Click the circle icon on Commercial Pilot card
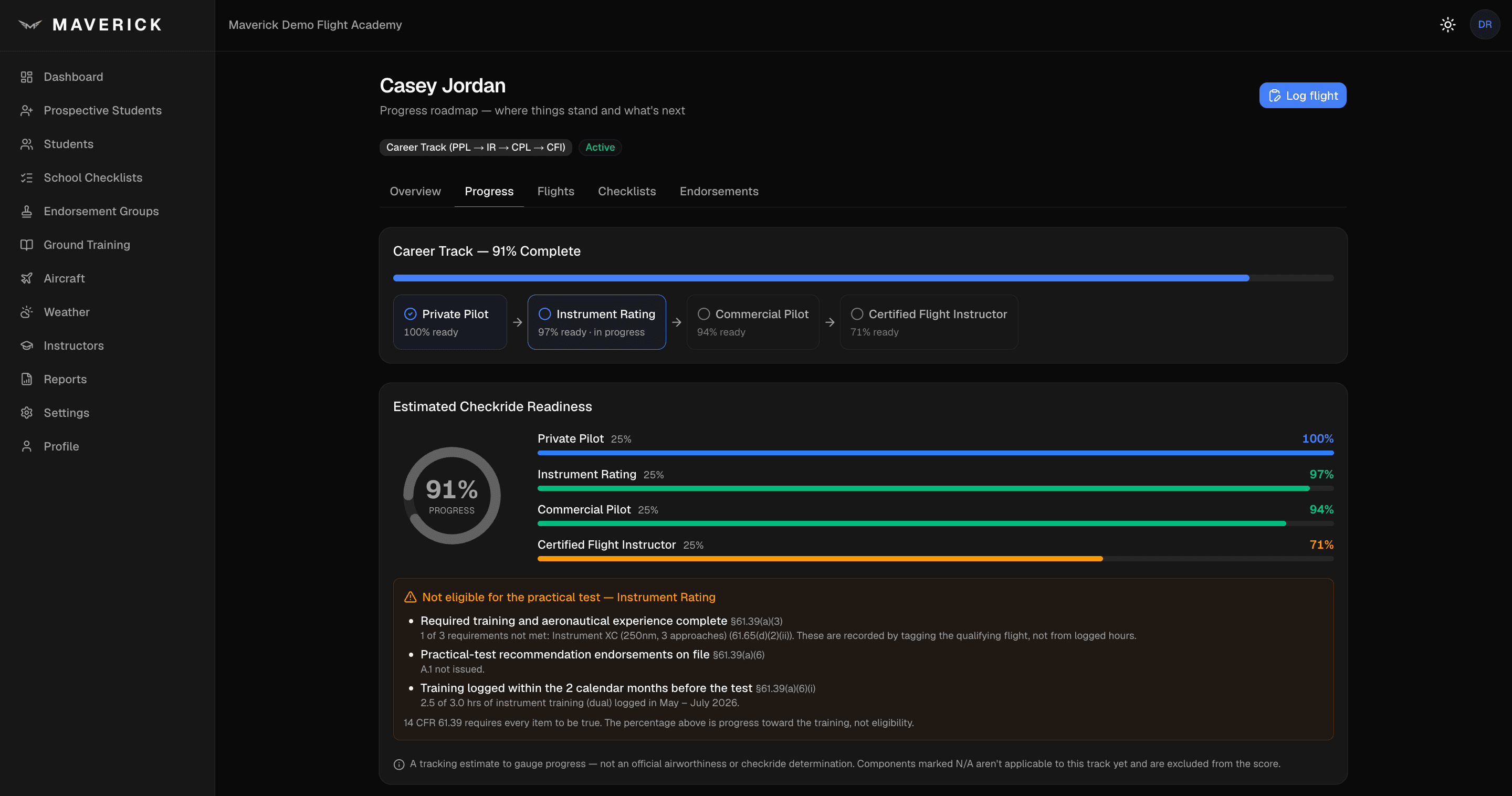This screenshot has width=1512, height=796. (703, 314)
